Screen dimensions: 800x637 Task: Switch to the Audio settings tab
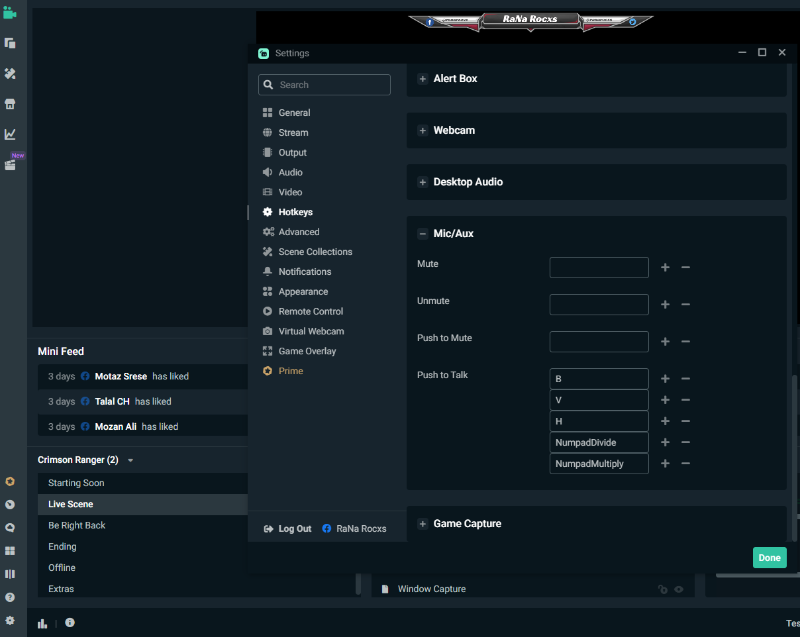290,172
